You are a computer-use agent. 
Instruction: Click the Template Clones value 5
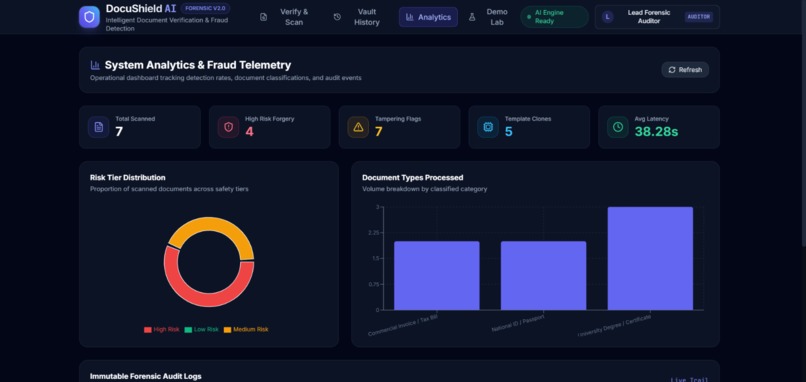point(509,132)
